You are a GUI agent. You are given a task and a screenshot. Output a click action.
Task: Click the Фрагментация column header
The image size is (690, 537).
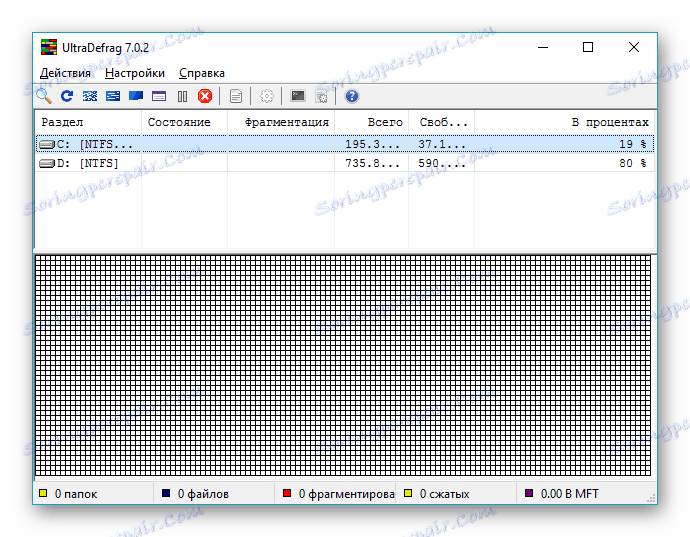tap(281, 122)
